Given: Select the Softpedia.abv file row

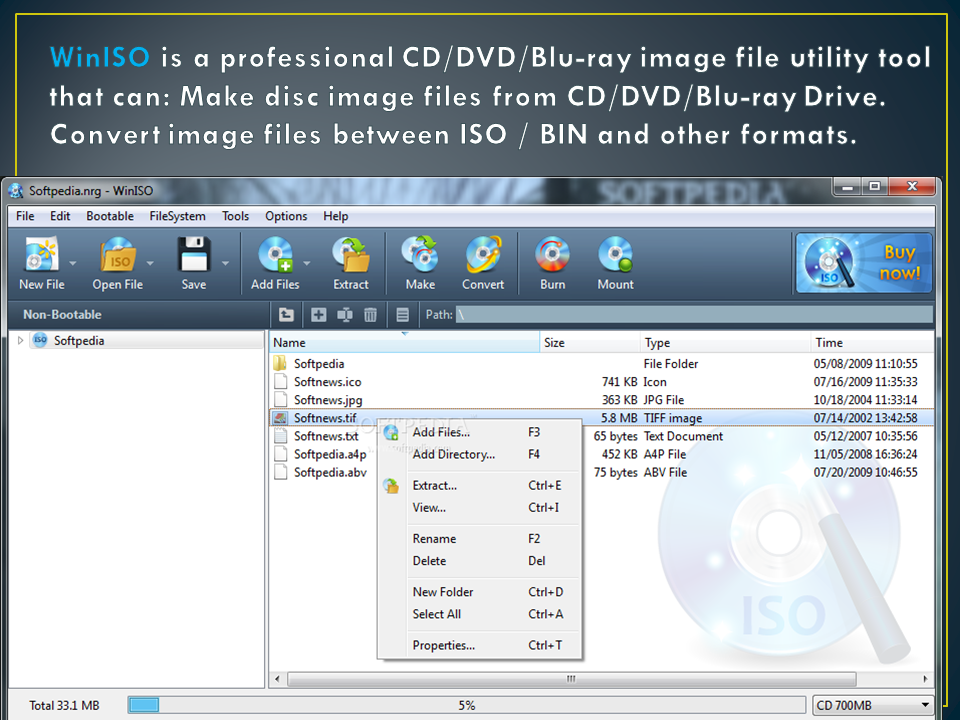Looking at the screenshot, I should click(602, 473).
